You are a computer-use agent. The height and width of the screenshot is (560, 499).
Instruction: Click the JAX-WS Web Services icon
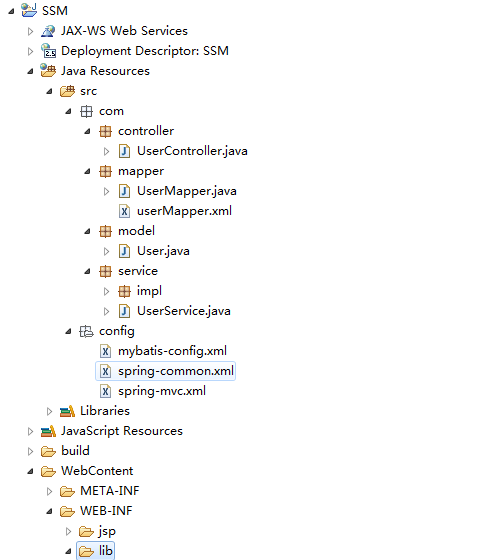pos(48,31)
